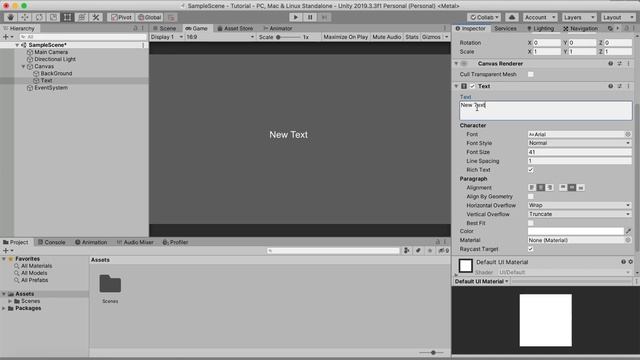The image size is (640, 360).
Task: Toggle Pivot handle position
Action: (121, 17)
